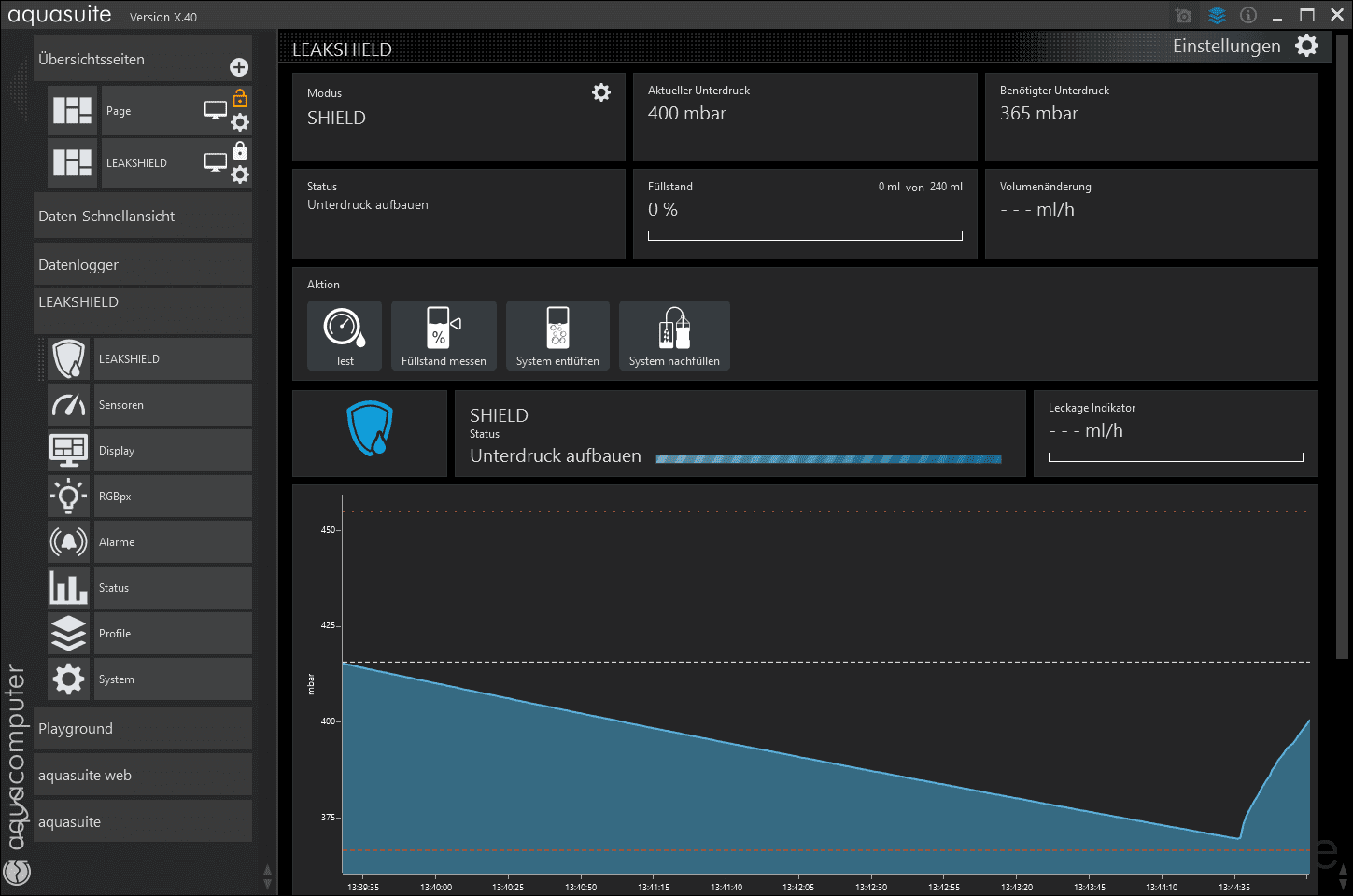Screen dimensions: 1353x896
Task: Click the blue shield droplet status icon
Action: (370, 428)
